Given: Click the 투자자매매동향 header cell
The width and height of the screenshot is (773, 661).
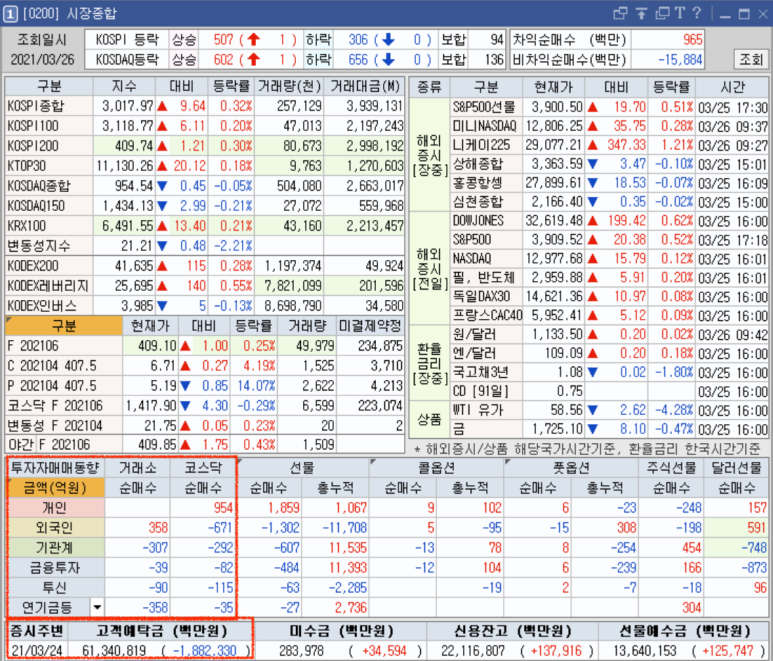Looking at the screenshot, I should coord(55,468).
